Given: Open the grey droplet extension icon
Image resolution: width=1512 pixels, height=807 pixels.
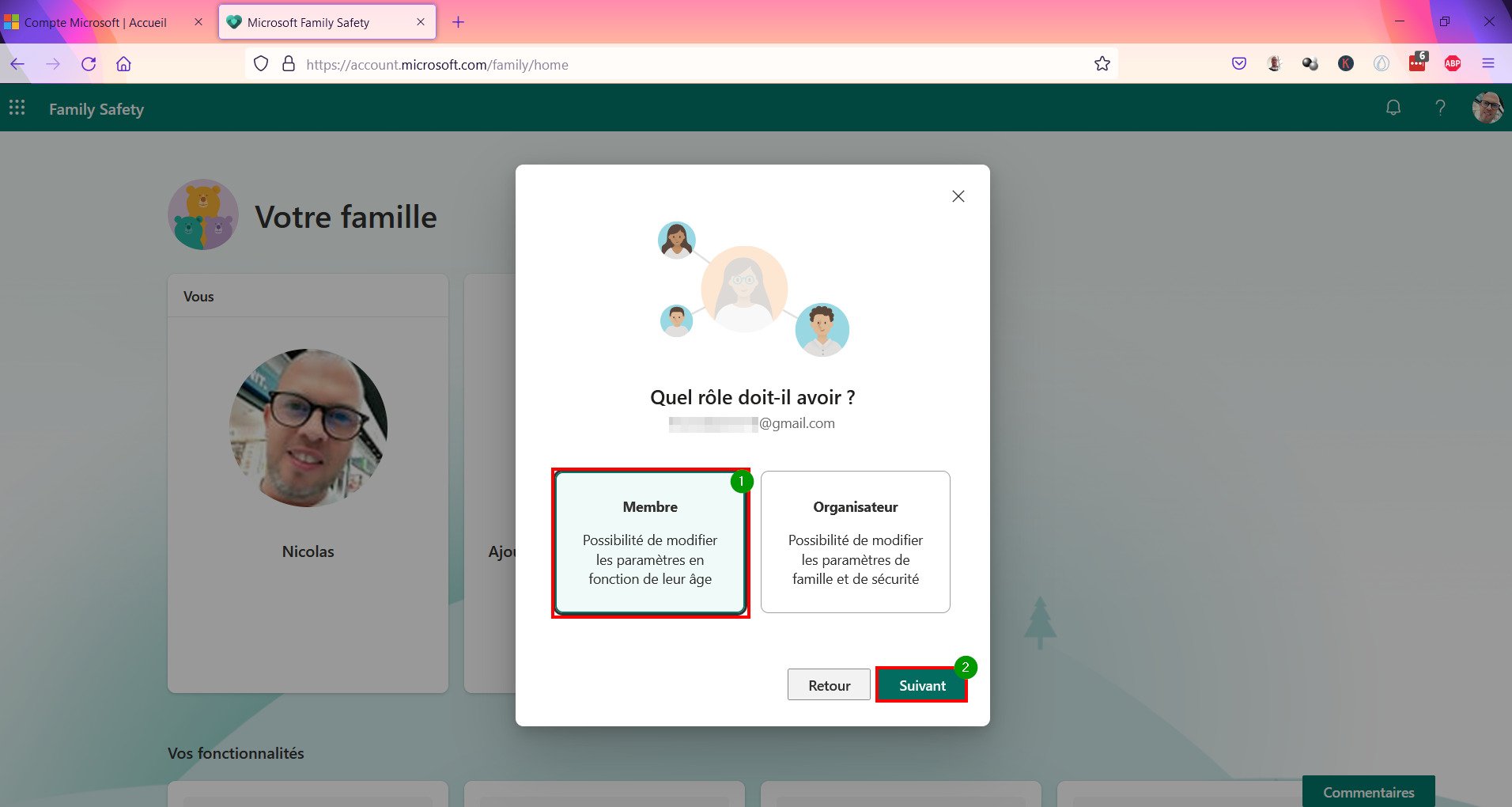Looking at the screenshot, I should pyautogui.click(x=1382, y=64).
